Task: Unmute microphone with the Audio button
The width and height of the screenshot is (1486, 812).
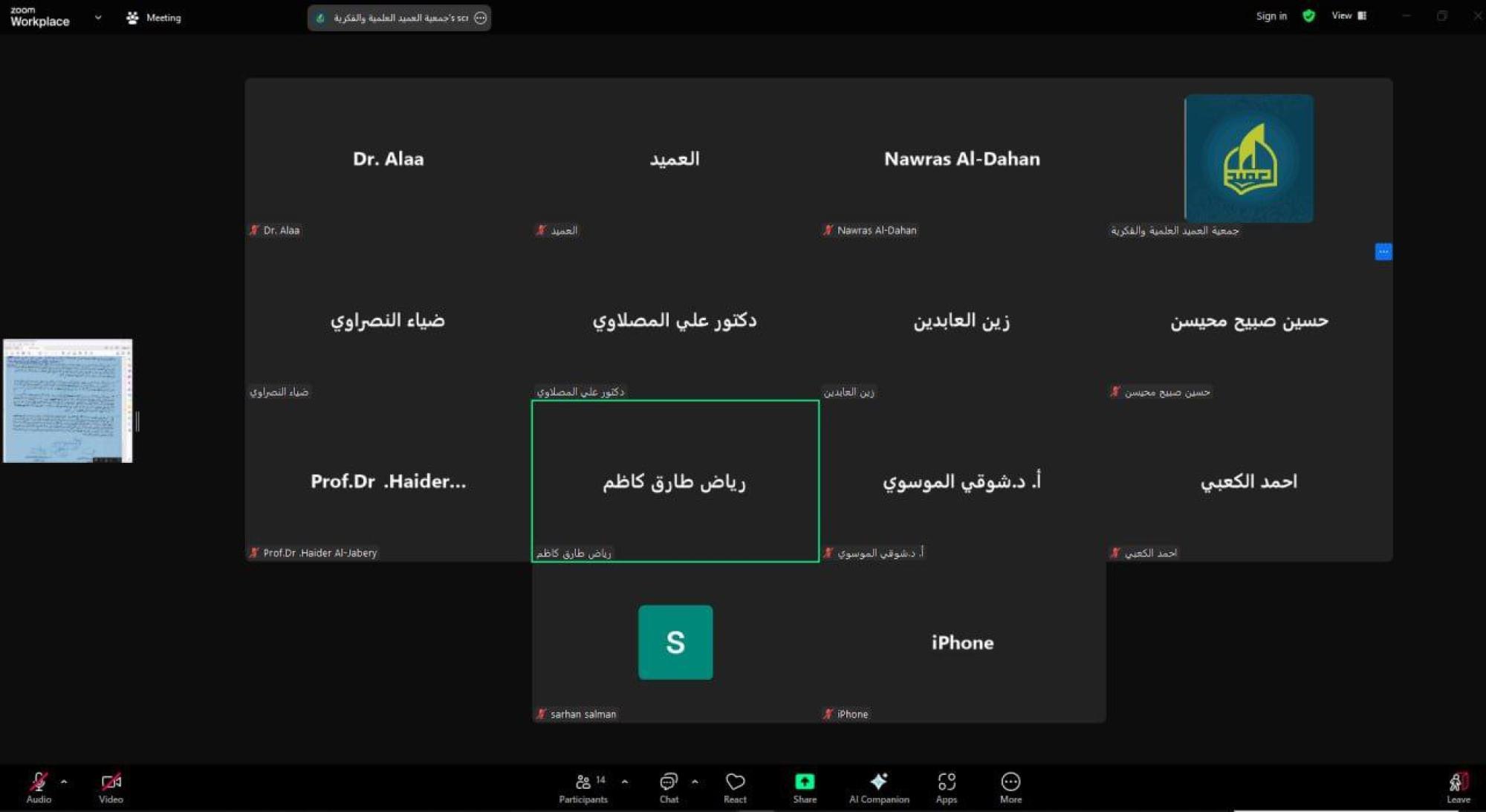Action: pos(39,787)
